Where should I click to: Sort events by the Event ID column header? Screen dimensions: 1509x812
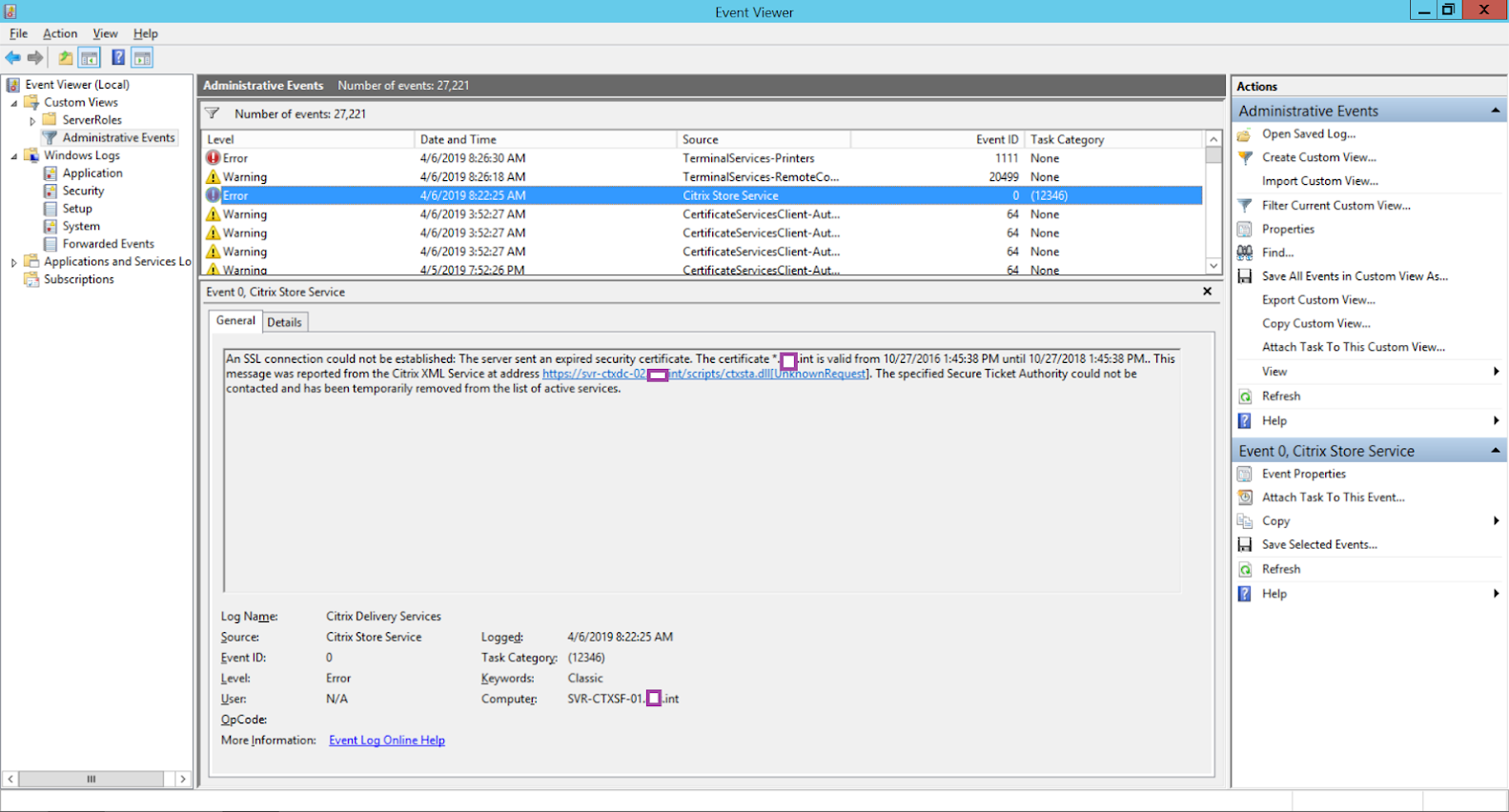(x=937, y=139)
